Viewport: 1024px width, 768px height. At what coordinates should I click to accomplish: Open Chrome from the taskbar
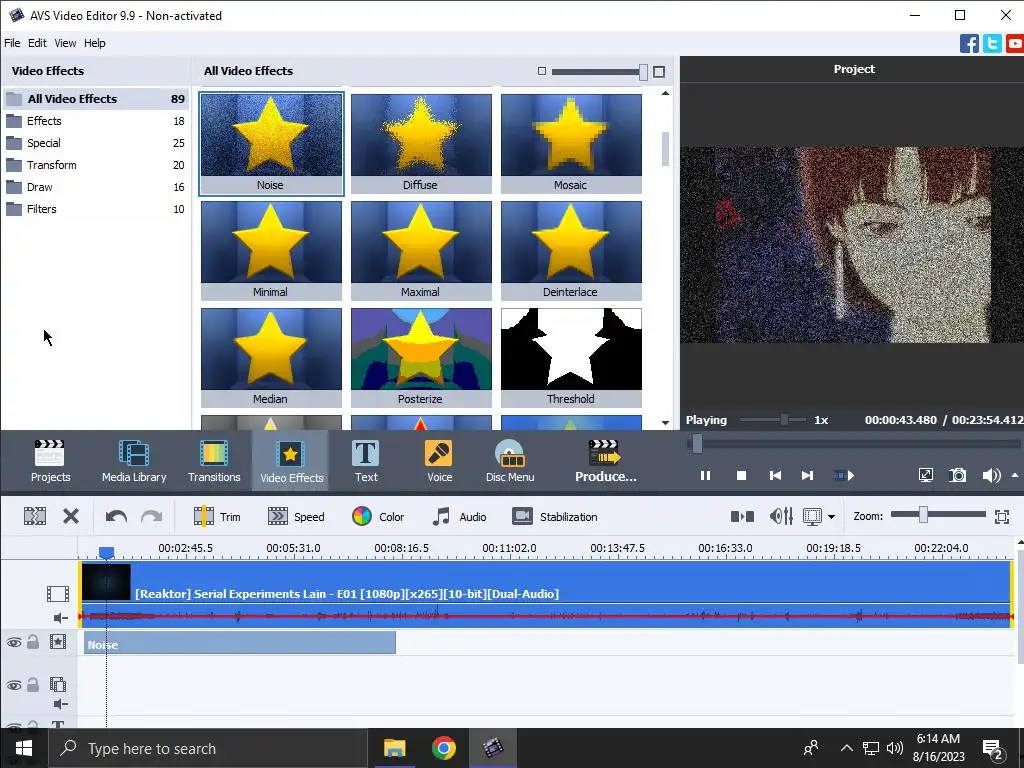443,748
